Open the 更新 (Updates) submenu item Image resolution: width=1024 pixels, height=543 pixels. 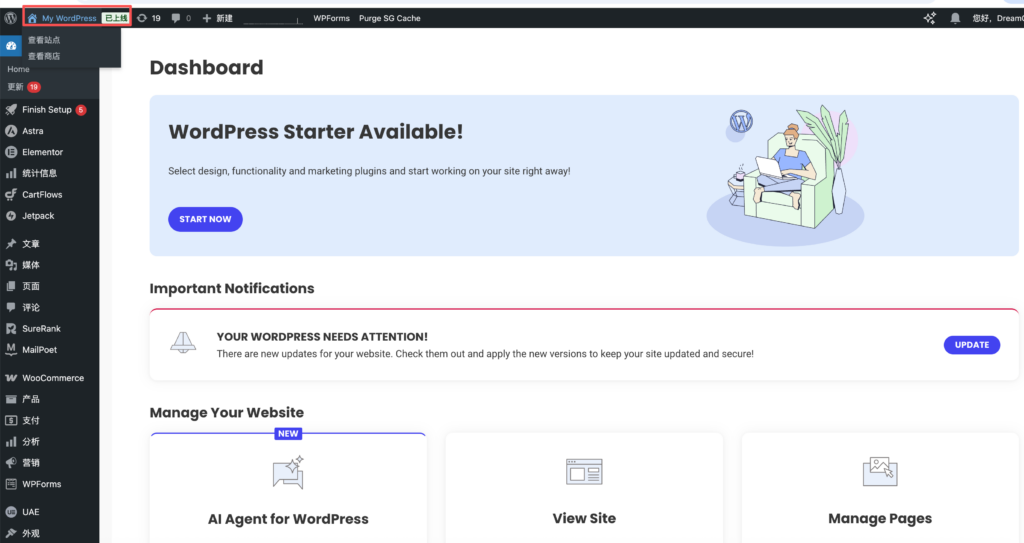click(16, 87)
